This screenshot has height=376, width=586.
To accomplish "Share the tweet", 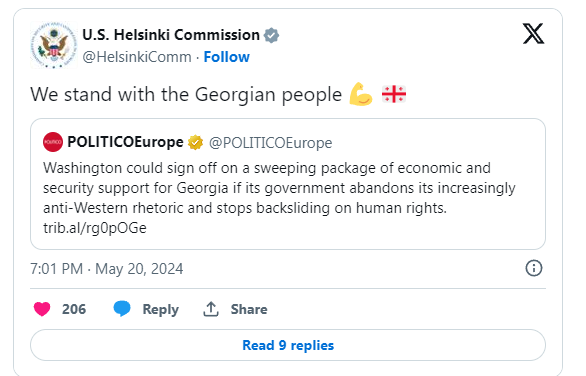I will pos(235,309).
